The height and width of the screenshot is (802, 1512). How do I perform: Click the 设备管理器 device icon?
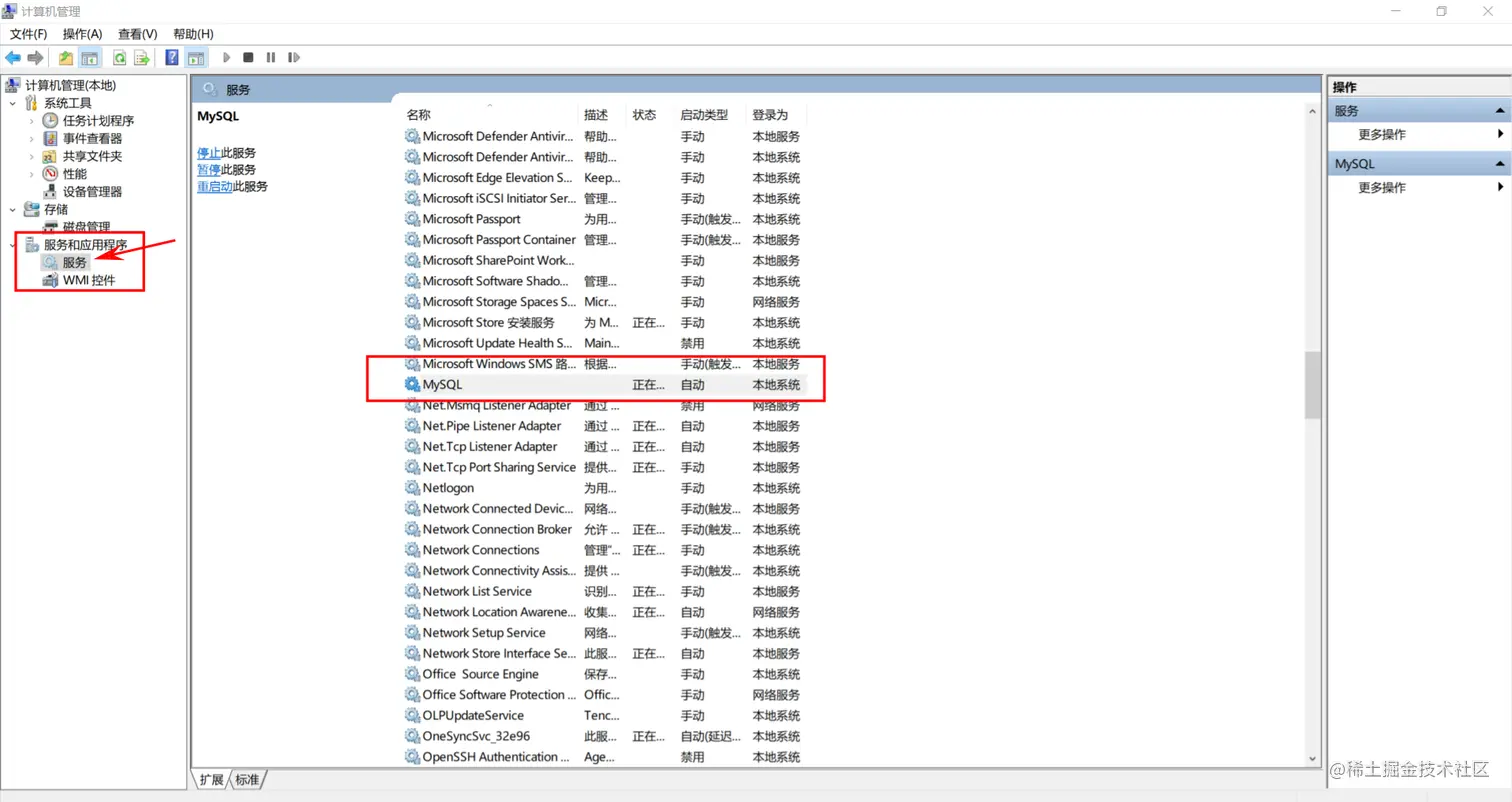click(50, 192)
